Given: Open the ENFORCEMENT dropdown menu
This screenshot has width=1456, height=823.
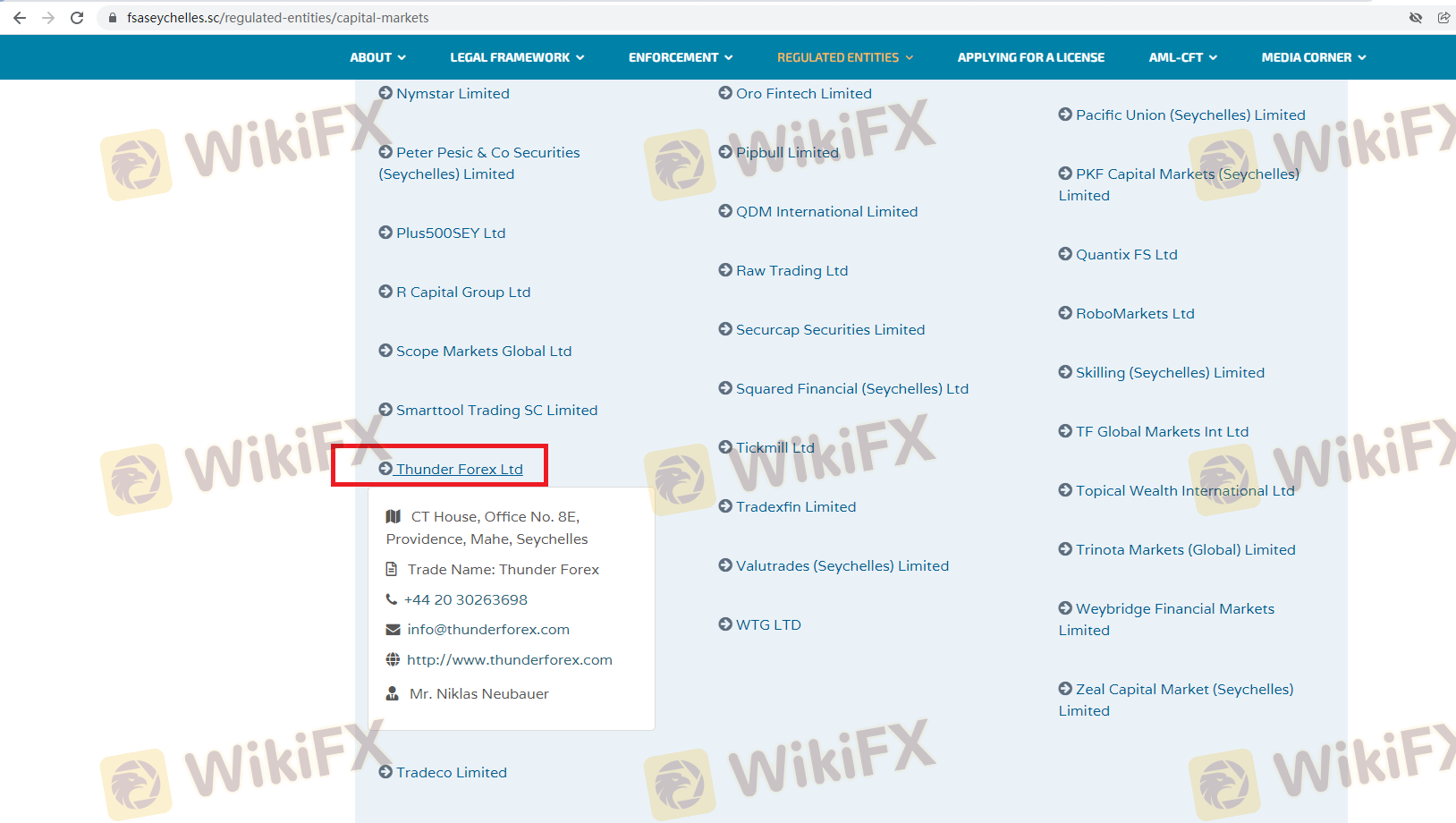Looking at the screenshot, I should tap(680, 57).
